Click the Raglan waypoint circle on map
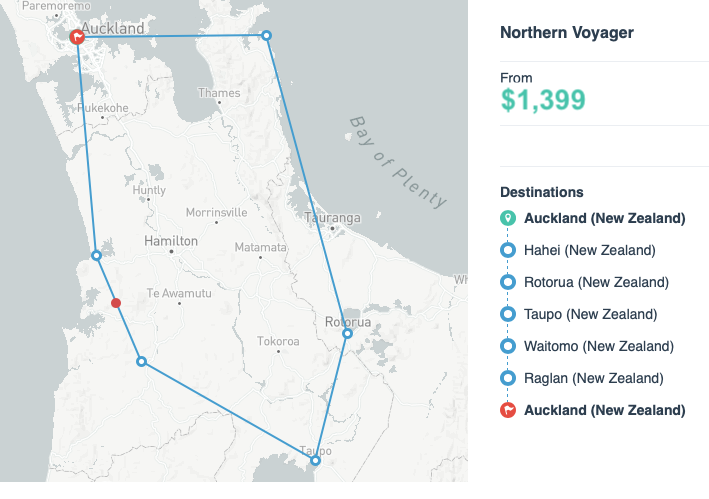This screenshot has width=709, height=499. click(x=96, y=256)
